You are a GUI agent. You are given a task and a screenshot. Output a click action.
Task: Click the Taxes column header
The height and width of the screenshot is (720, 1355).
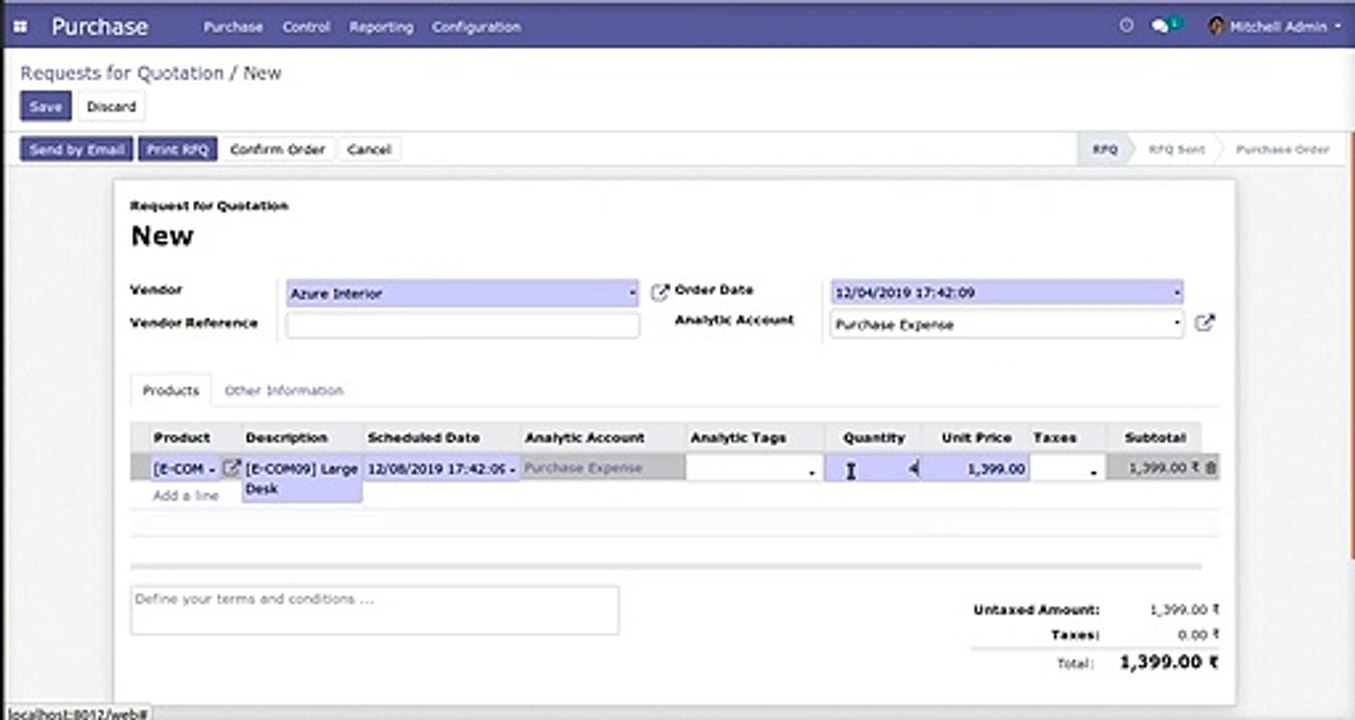click(x=1055, y=437)
